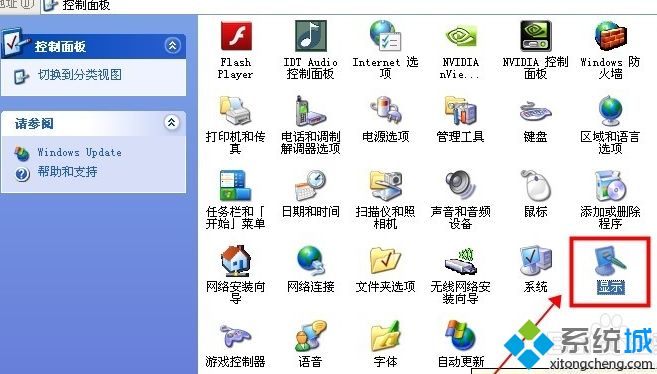Image resolution: width=657 pixels, height=374 pixels.
Task: Collapse the 控制面板 sidebar panel
Action: [x=173, y=45]
